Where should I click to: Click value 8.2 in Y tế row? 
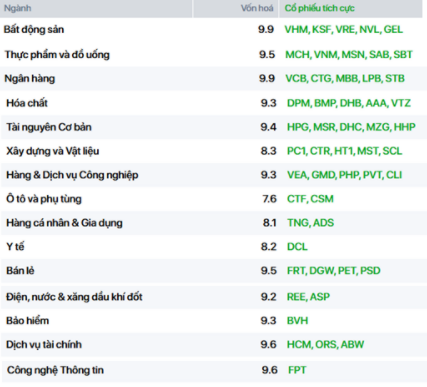point(269,247)
